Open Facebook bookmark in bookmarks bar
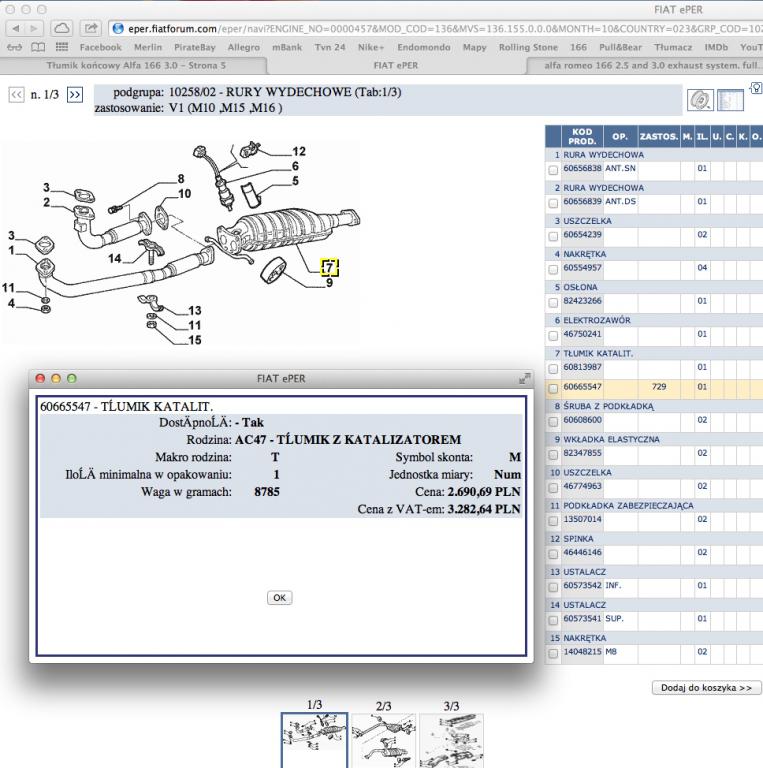 (x=100, y=47)
